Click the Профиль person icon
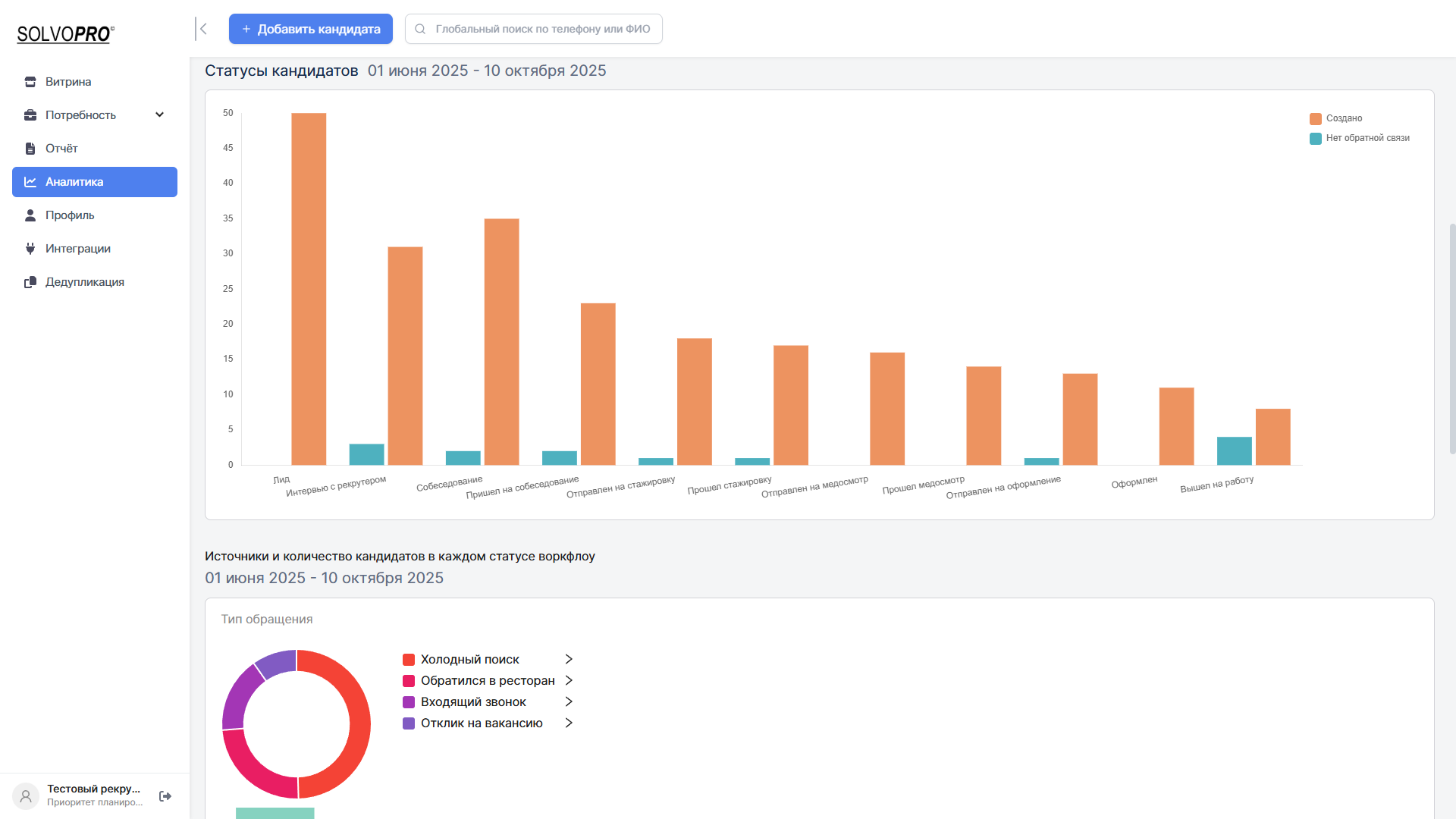This screenshot has width=1456, height=819. (x=30, y=215)
